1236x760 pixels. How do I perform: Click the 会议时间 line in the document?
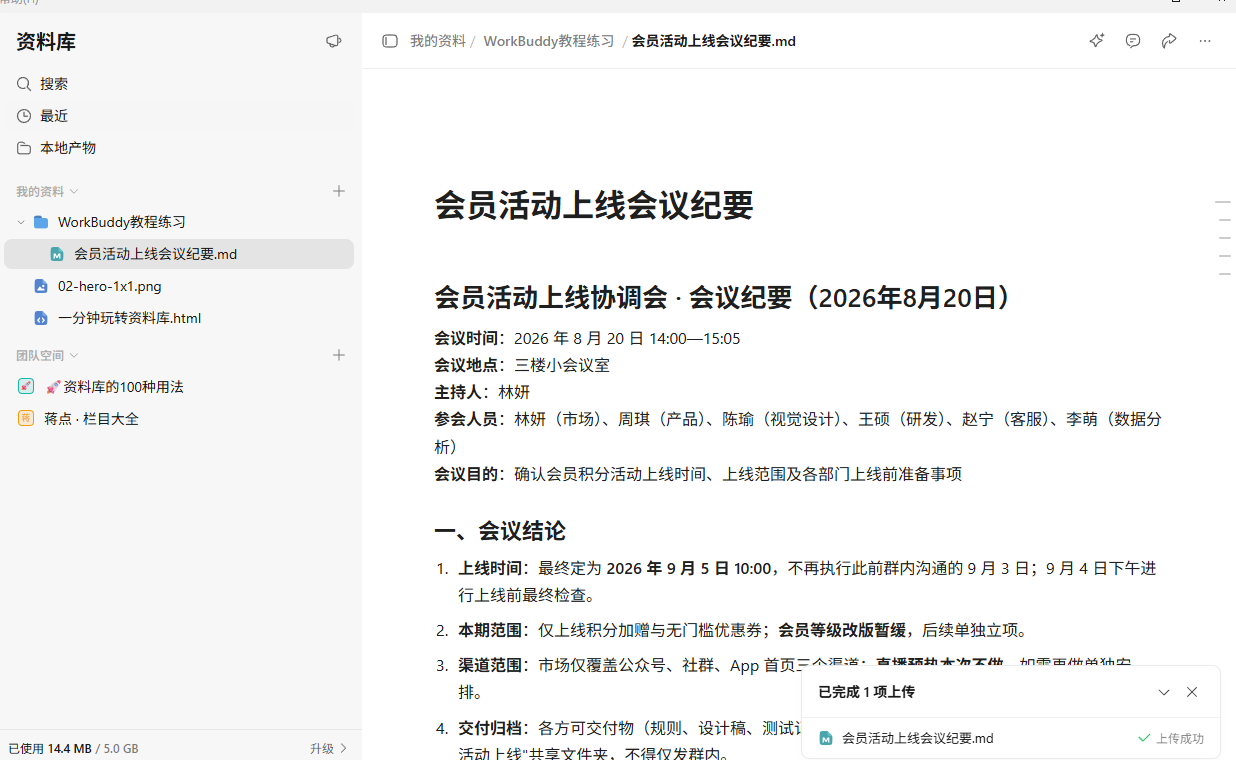587,338
